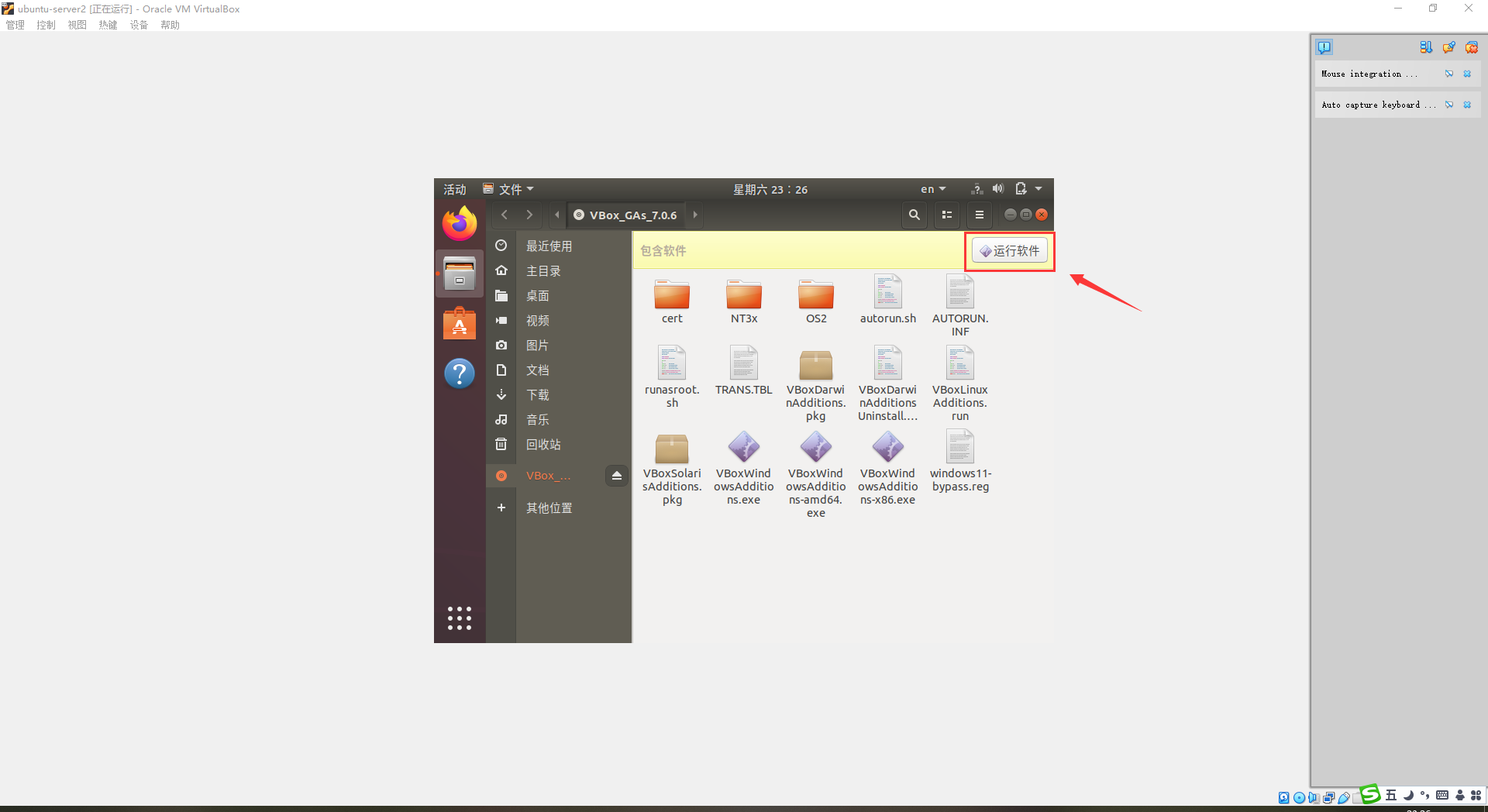Select VBoxLinuxAdditions.run file
This screenshot has height=812, width=1488.
click(960, 384)
